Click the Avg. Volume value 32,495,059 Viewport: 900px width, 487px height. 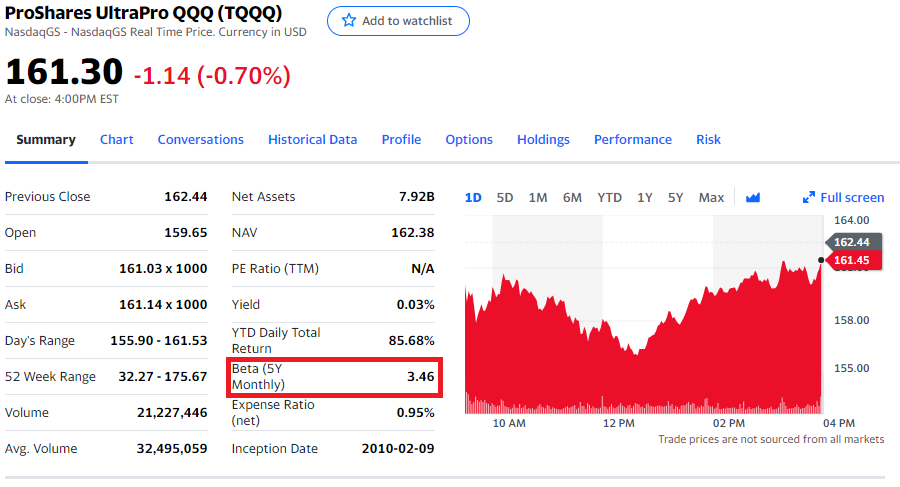click(x=172, y=449)
